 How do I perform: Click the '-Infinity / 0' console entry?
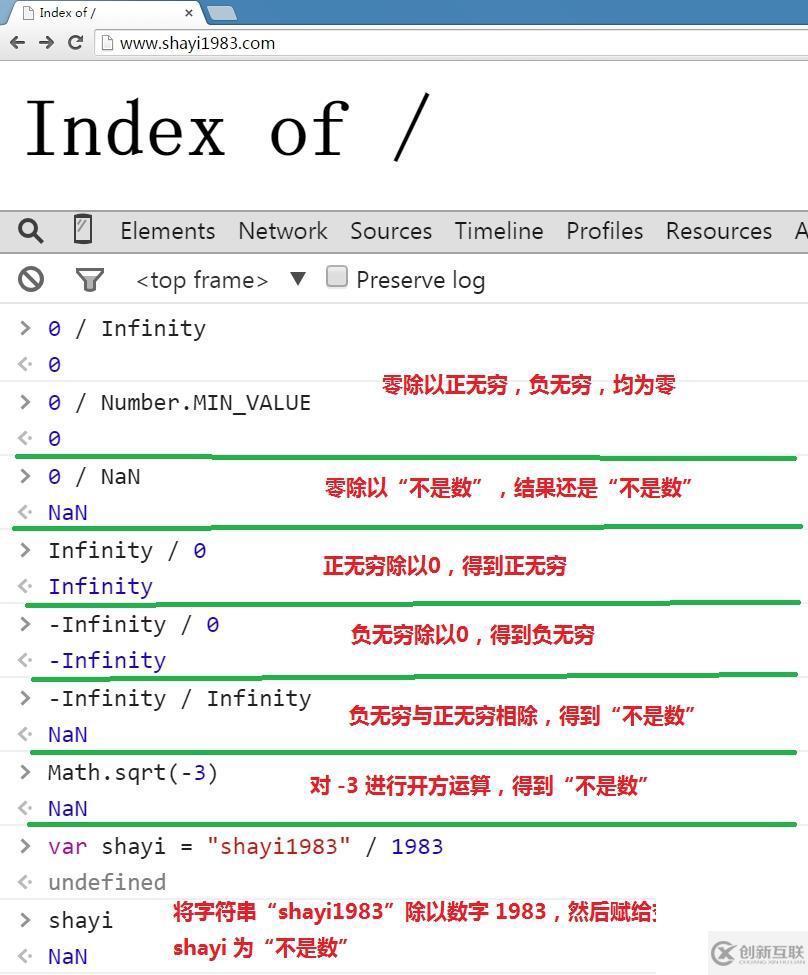(134, 625)
